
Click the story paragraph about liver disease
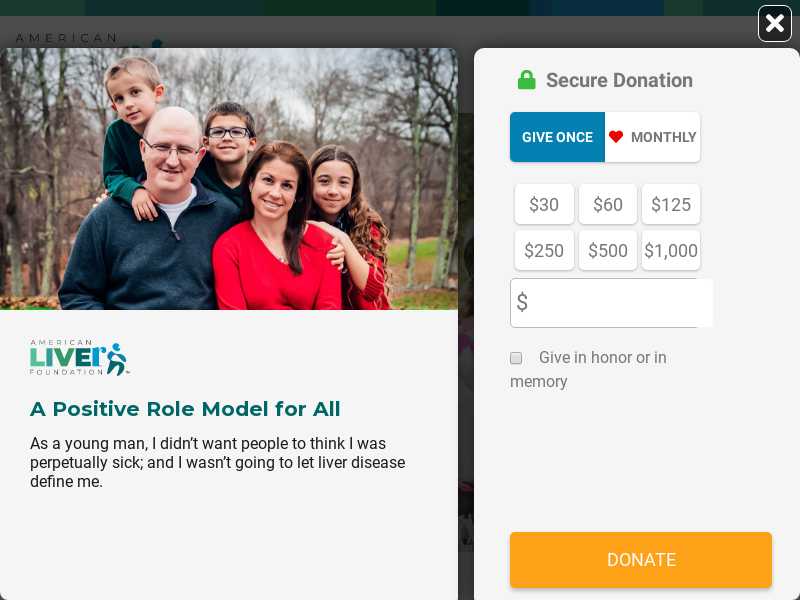217,462
